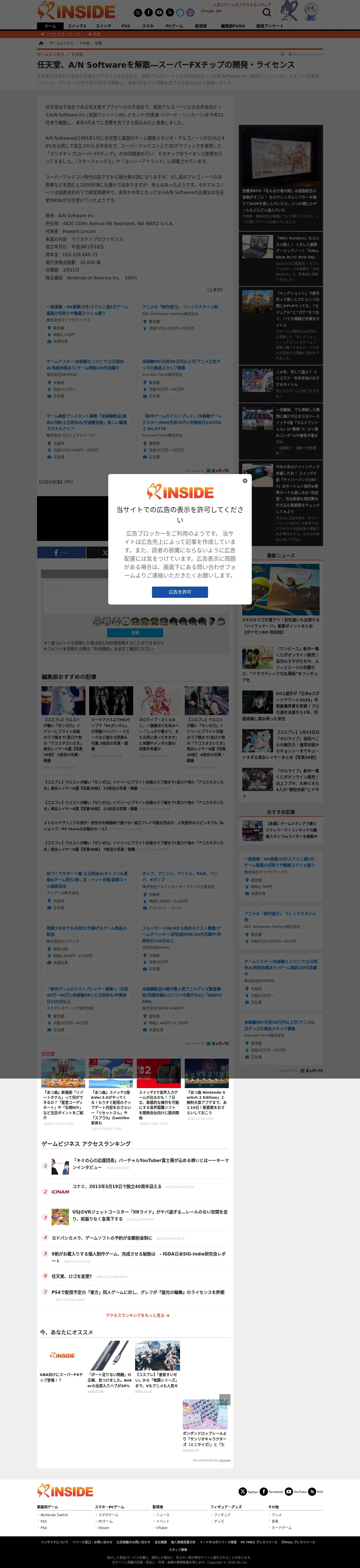The image size is (360, 1568).
Task: Click the 投稿 submit button
Action: click(x=135, y=633)
